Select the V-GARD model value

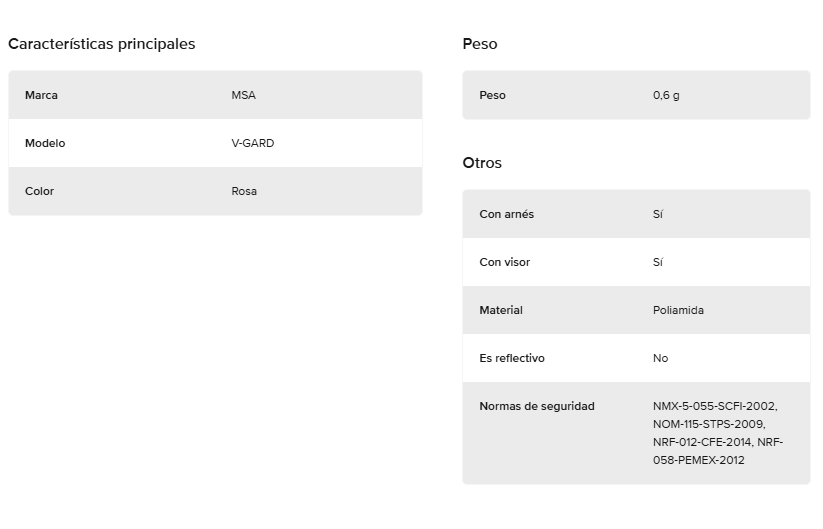[252, 143]
